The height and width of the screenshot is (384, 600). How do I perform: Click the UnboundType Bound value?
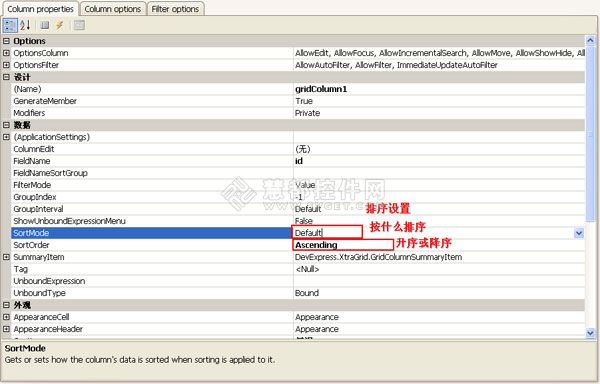pyautogui.click(x=307, y=293)
